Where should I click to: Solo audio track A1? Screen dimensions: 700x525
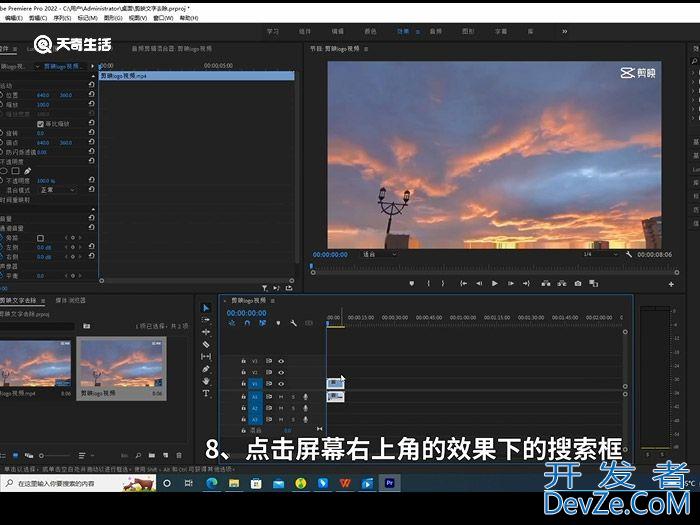point(293,396)
